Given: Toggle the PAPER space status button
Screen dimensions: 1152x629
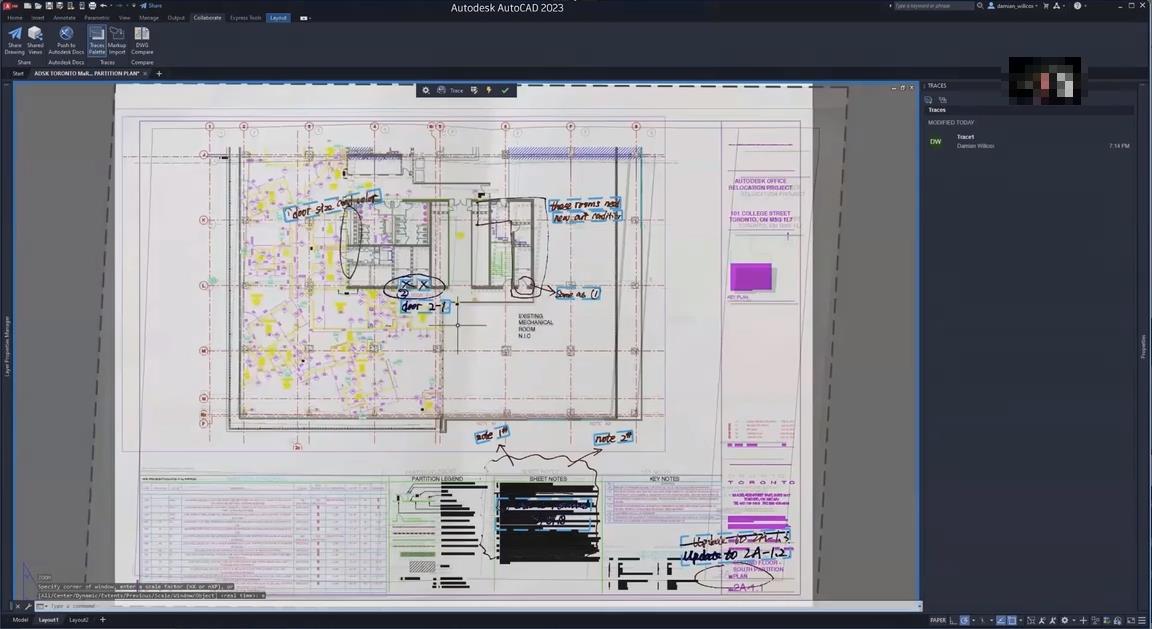Looking at the screenshot, I should click(937, 621).
